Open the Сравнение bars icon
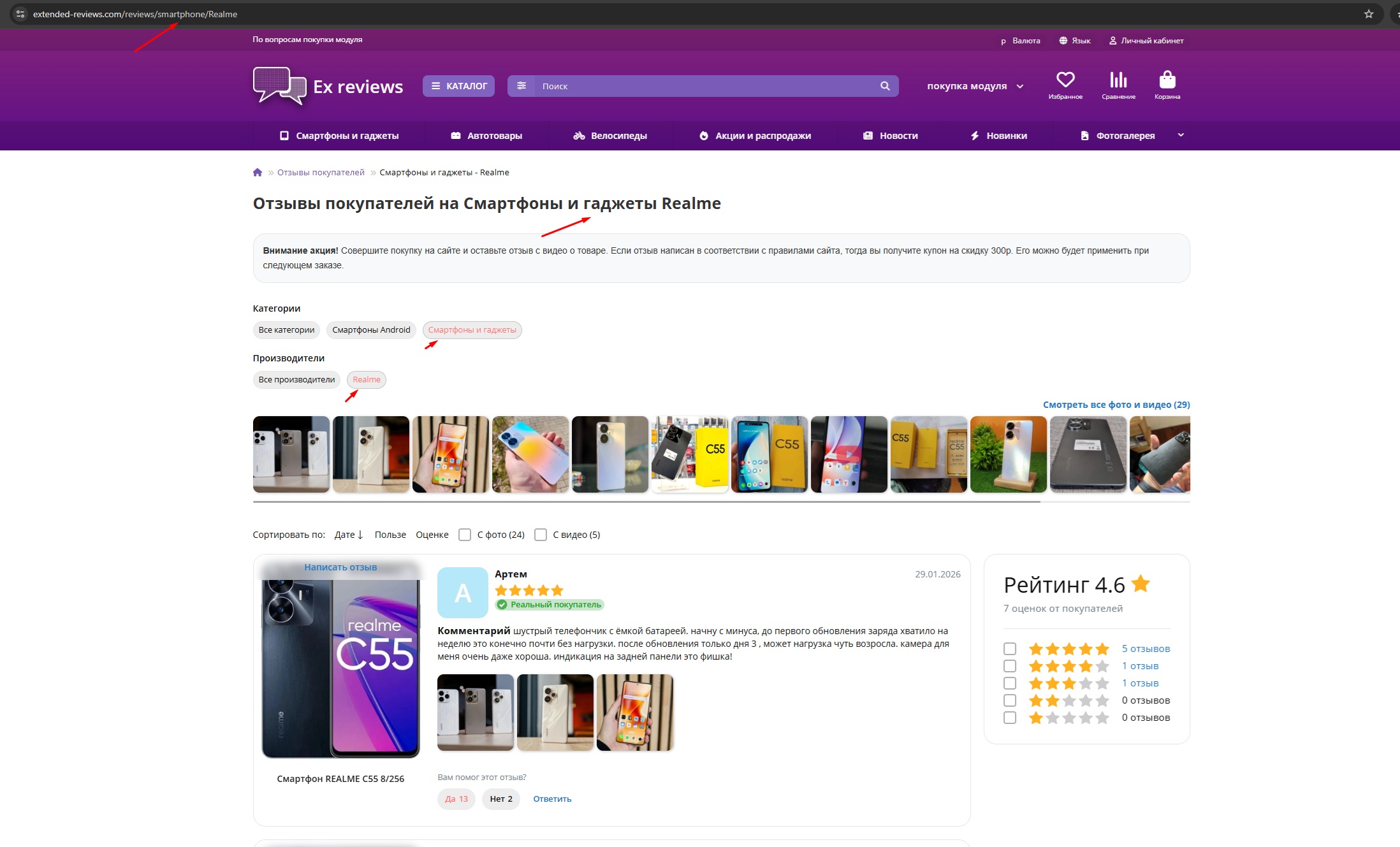 click(1118, 80)
